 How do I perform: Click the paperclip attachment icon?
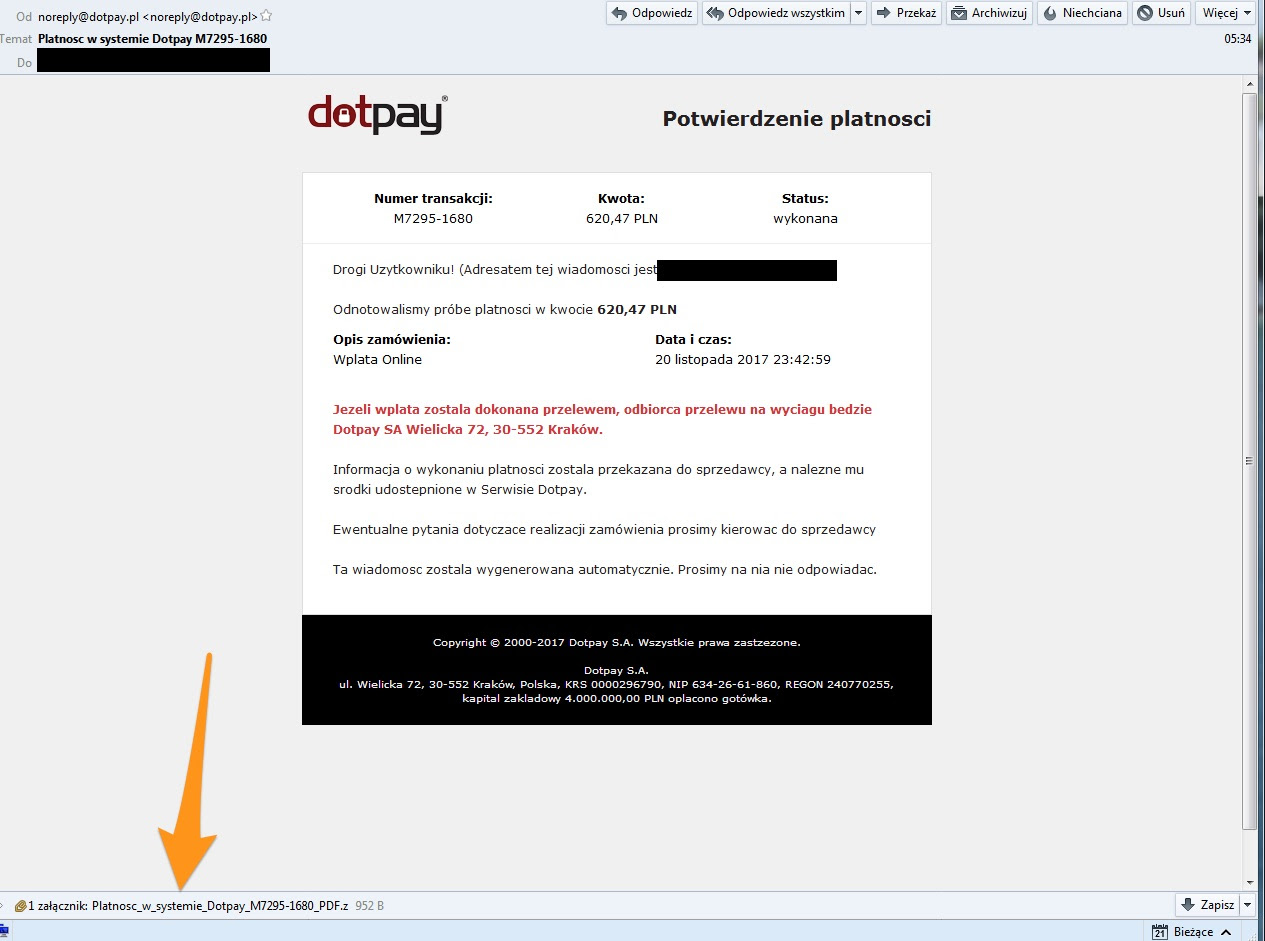pyautogui.click(x=20, y=905)
